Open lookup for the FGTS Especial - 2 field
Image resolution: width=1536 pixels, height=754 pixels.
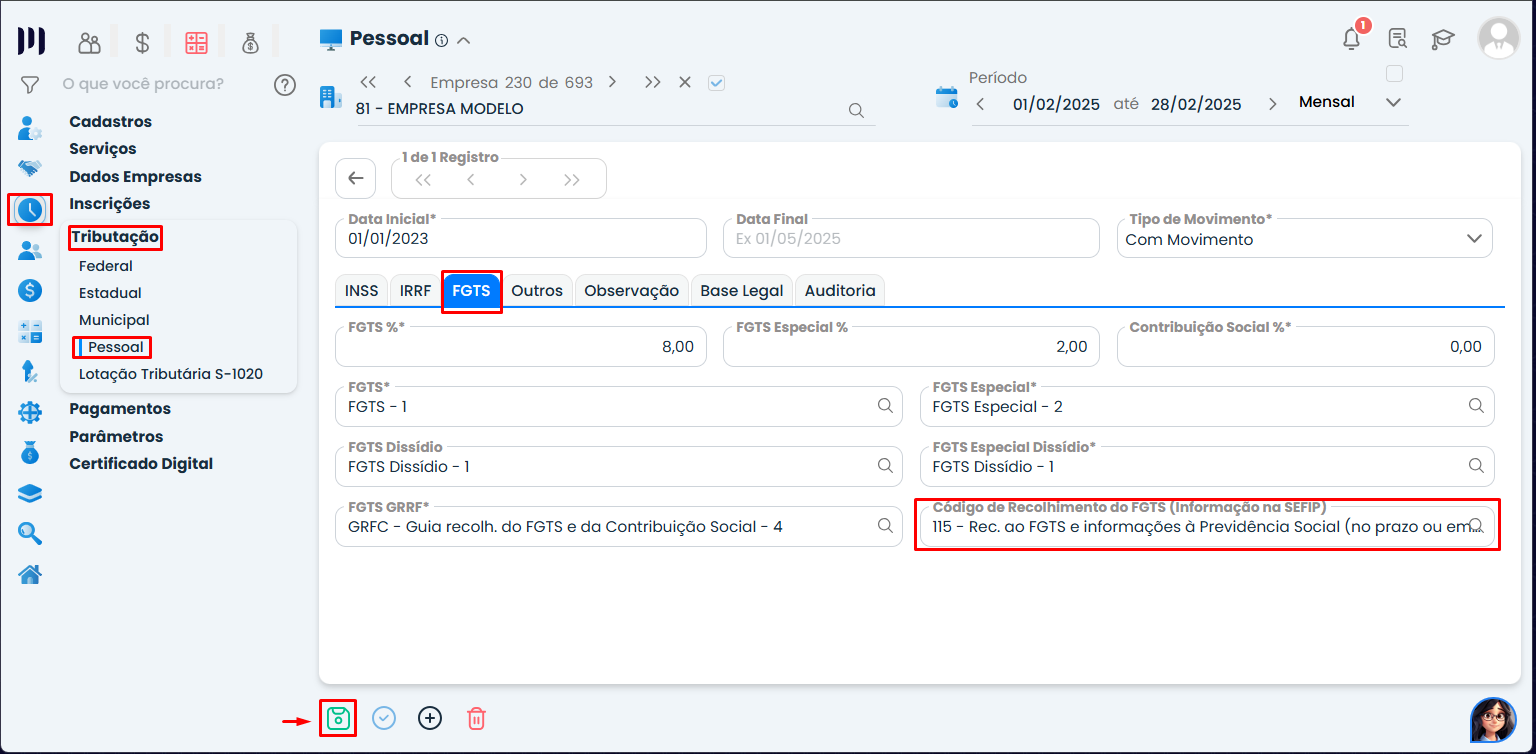pyautogui.click(x=1476, y=406)
